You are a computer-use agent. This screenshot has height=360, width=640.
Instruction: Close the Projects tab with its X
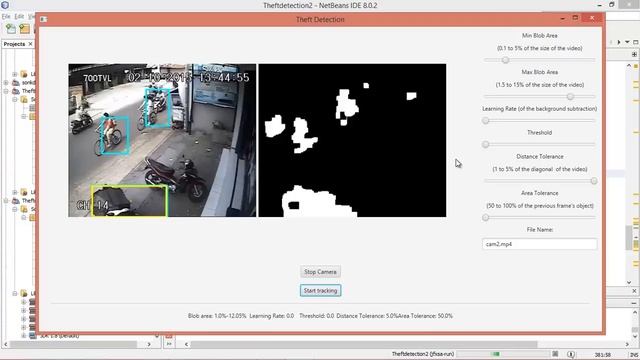[30, 44]
